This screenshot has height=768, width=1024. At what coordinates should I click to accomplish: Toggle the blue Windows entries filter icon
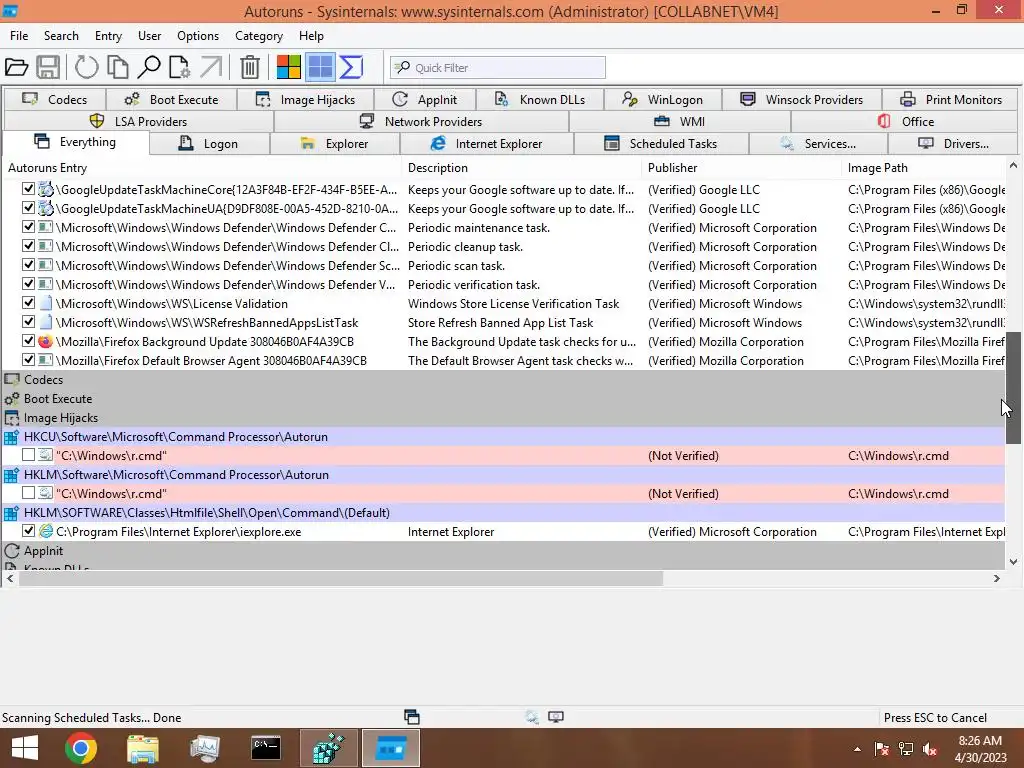(x=320, y=67)
